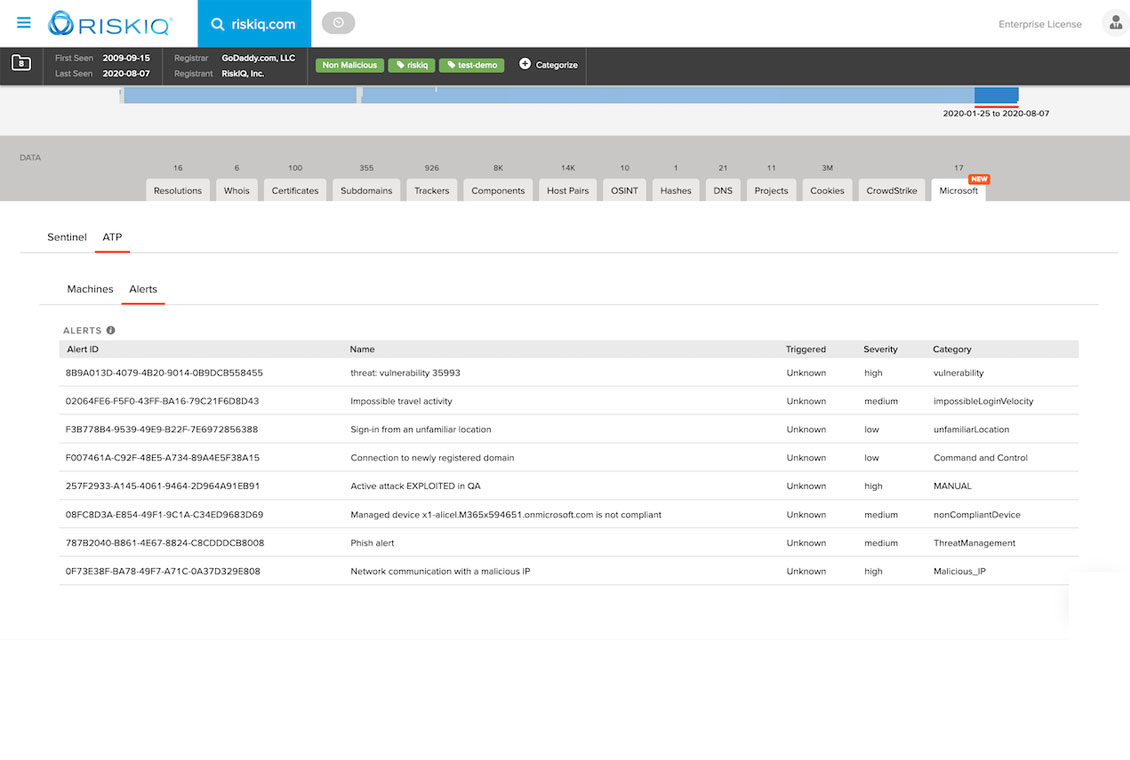Image resolution: width=1130 pixels, height=760 pixels.
Task: Open the DNS data tab
Action: click(723, 190)
